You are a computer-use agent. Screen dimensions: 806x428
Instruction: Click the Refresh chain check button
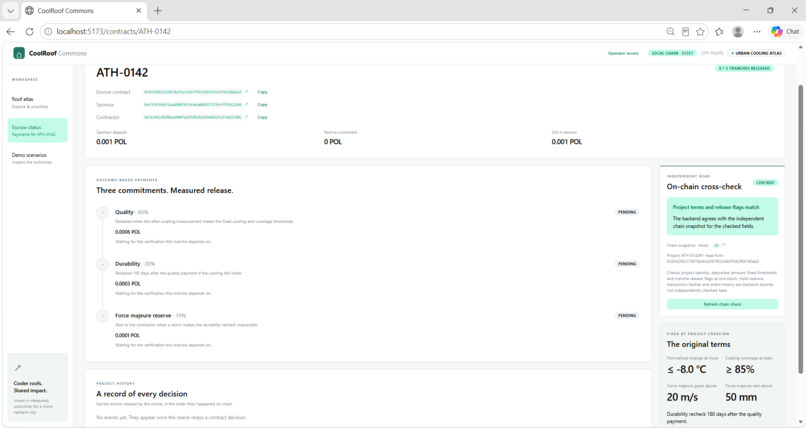[x=722, y=304]
